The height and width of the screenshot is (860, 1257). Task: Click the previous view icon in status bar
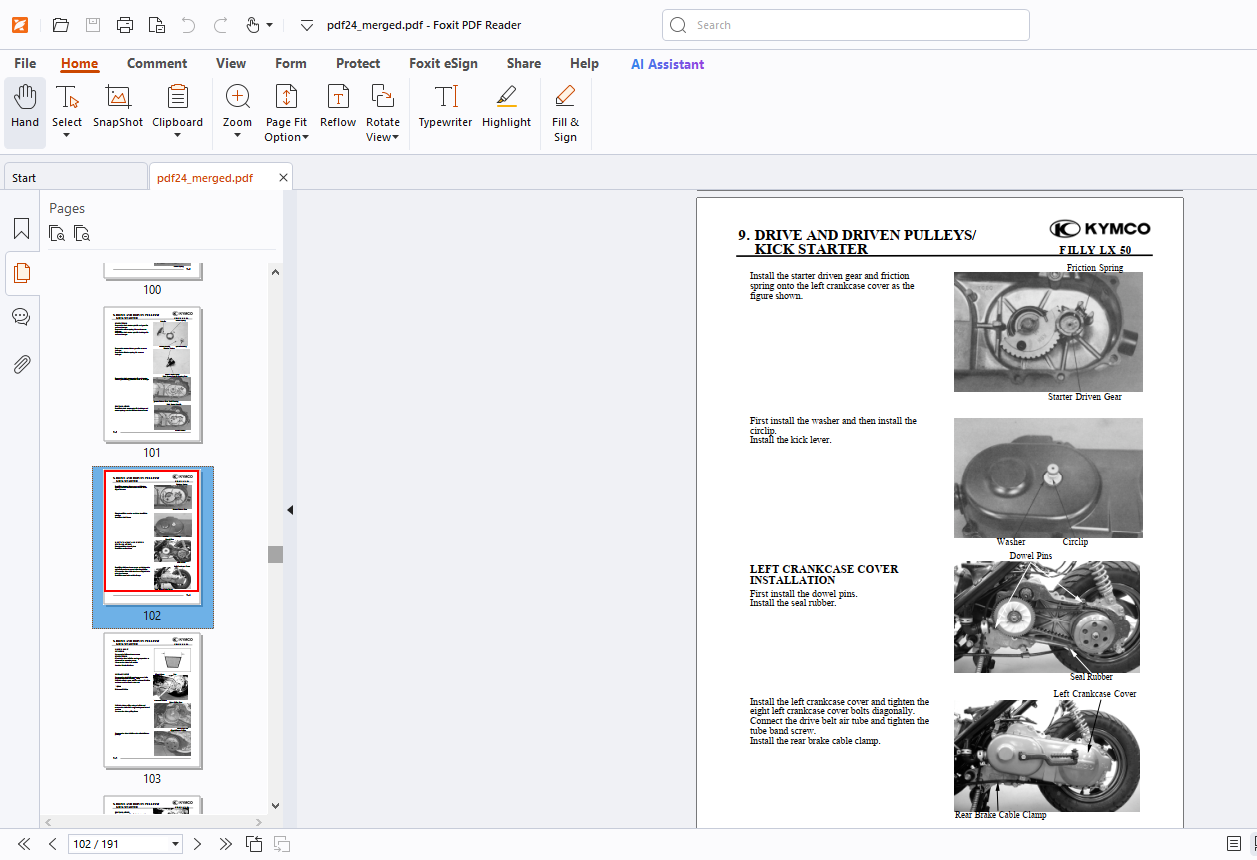click(254, 844)
